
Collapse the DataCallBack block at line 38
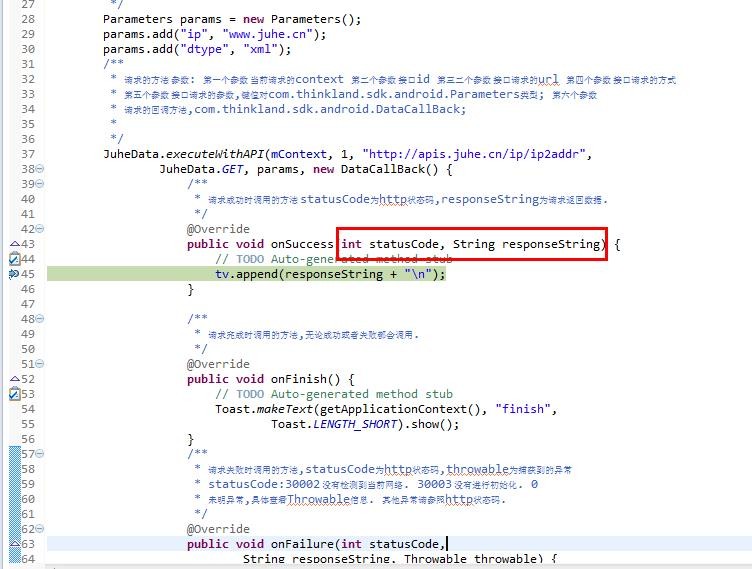[40, 169]
